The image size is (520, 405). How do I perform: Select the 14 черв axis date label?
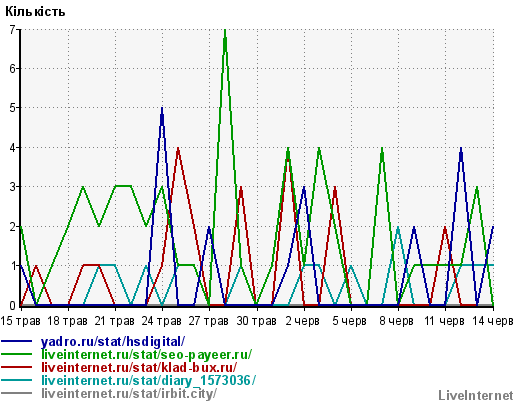point(493,321)
